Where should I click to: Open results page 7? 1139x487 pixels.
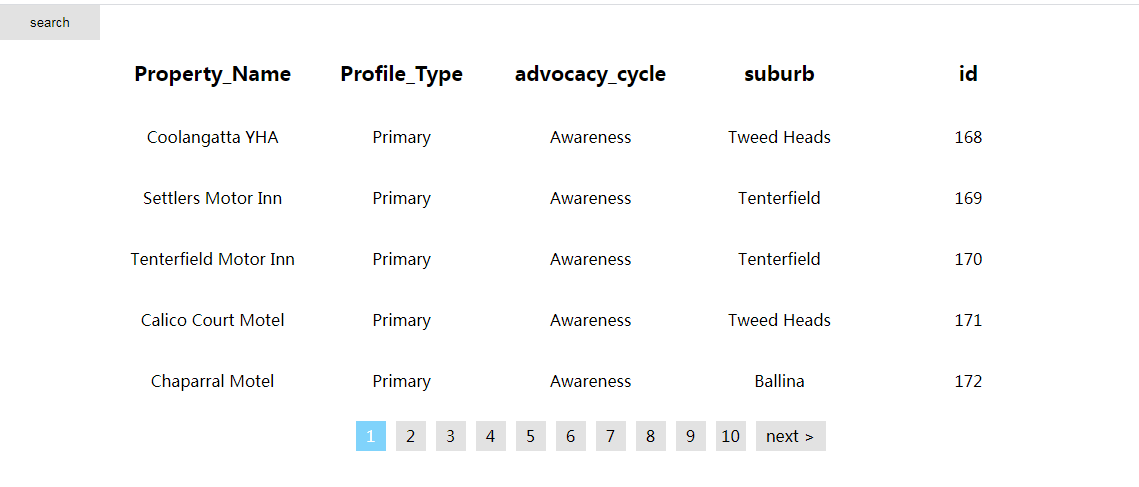tap(611, 436)
